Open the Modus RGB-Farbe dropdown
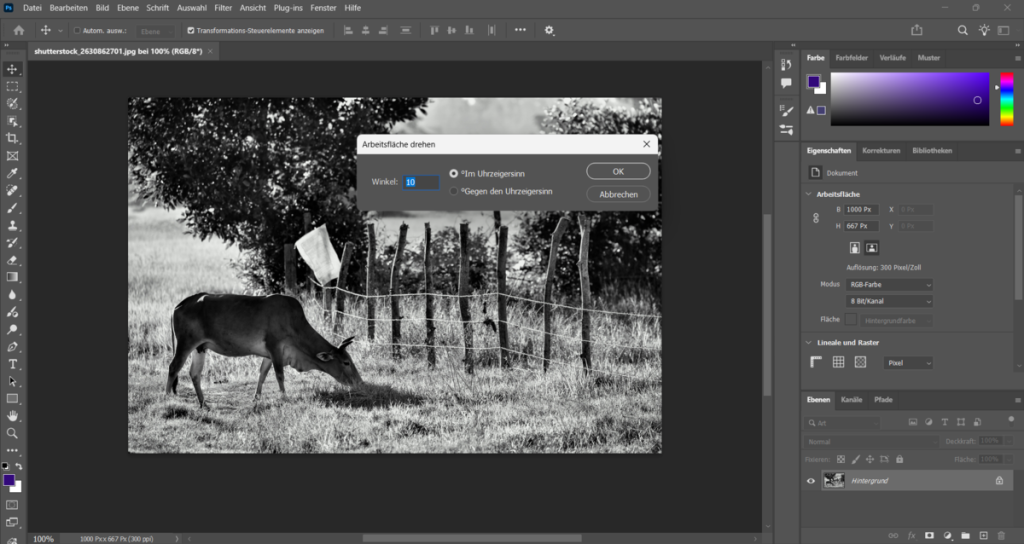The height and width of the screenshot is (544, 1024). 889,285
